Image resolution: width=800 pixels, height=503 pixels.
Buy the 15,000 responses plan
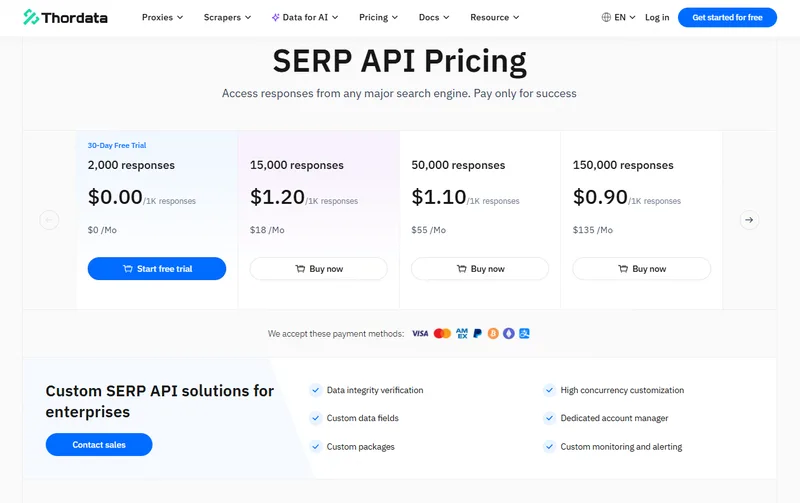(x=318, y=269)
